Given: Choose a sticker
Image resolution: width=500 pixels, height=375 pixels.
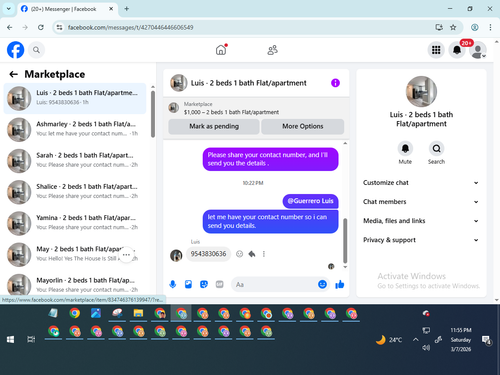Looking at the screenshot, I should pos(204,284).
